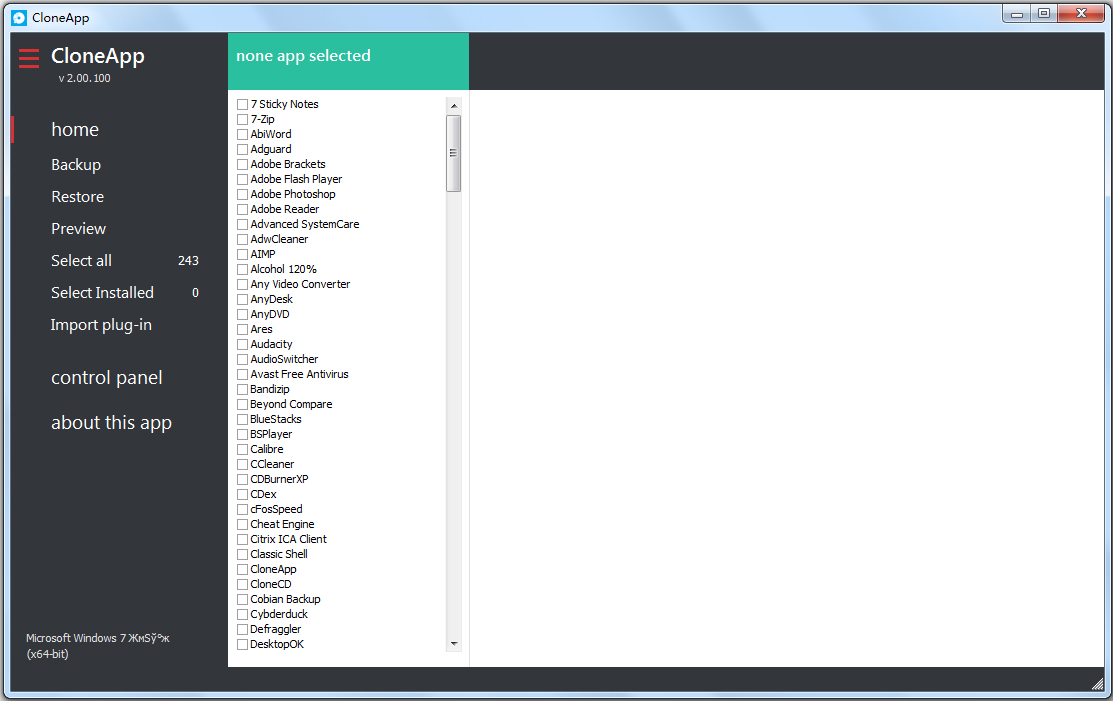Screen dimensions: 1113x701
Task: Select the Adguard checkbox
Action: point(243,149)
